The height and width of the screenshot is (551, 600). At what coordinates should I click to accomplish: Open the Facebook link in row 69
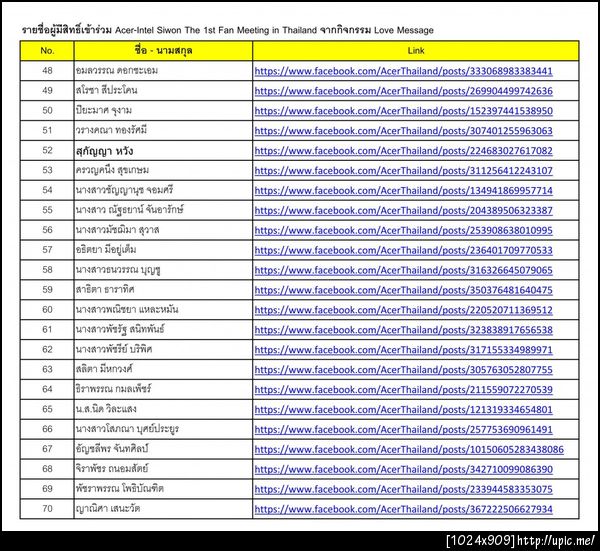click(x=403, y=489)
